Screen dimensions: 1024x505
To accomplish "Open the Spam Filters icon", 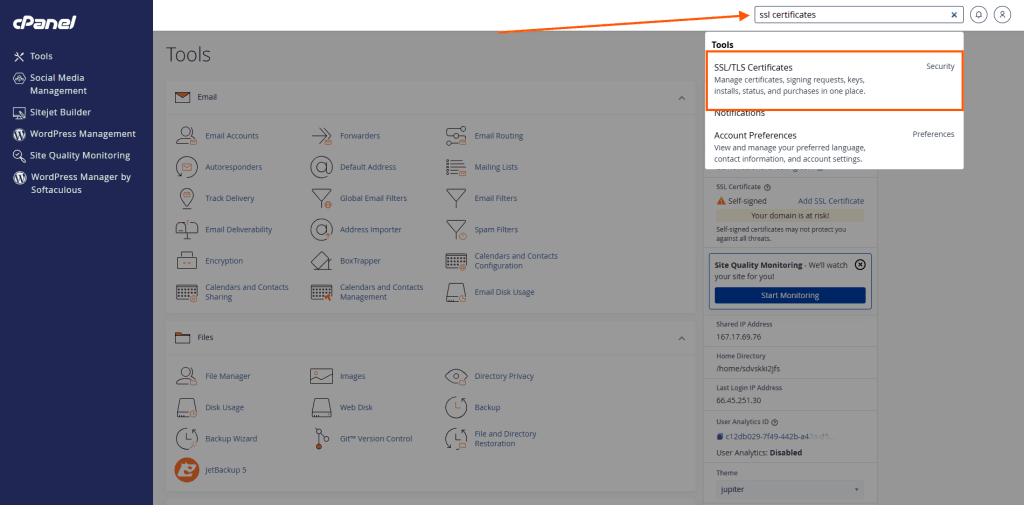I will 456,230.
